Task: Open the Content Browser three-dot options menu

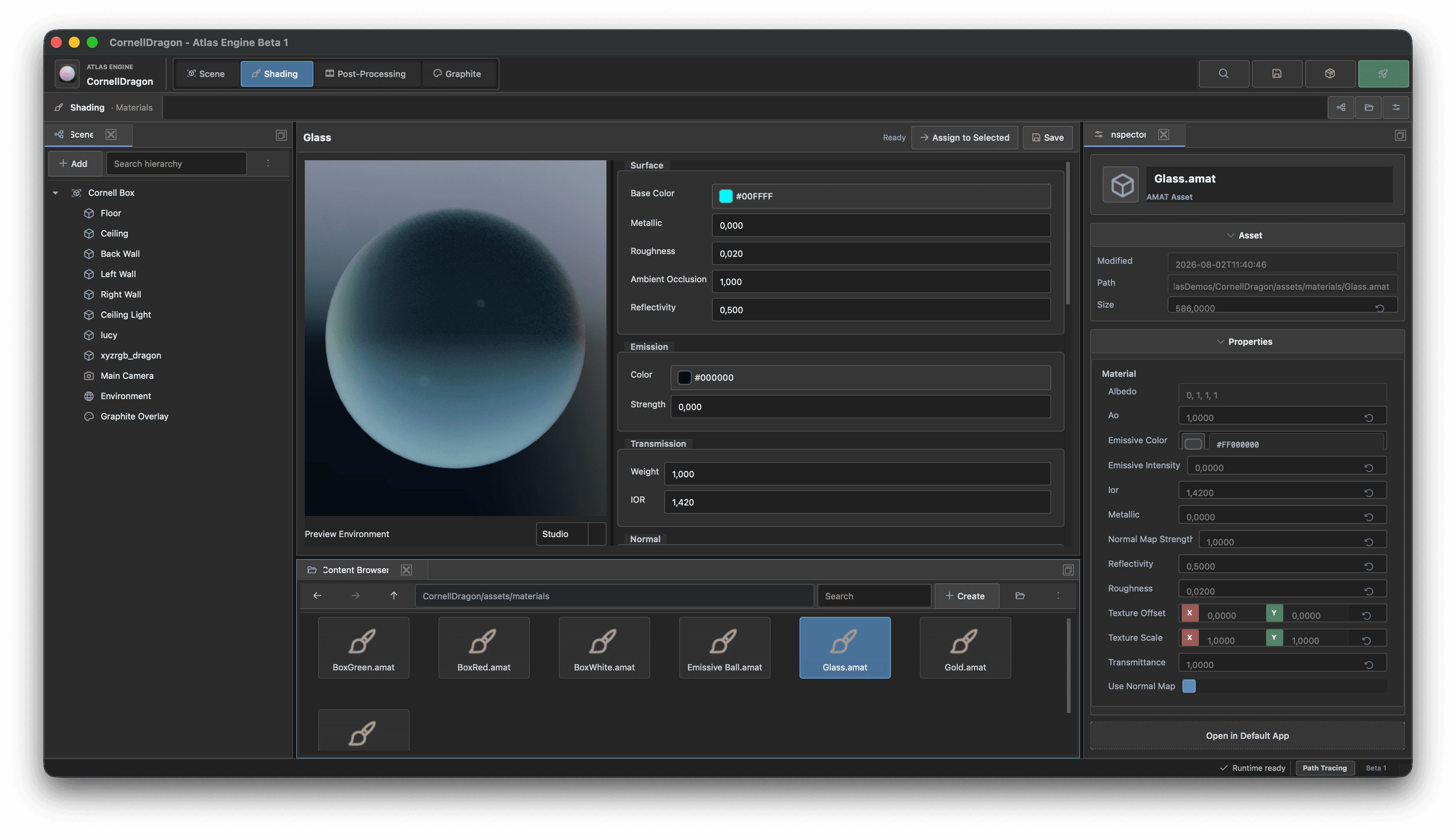Action: pos(1058,596)
